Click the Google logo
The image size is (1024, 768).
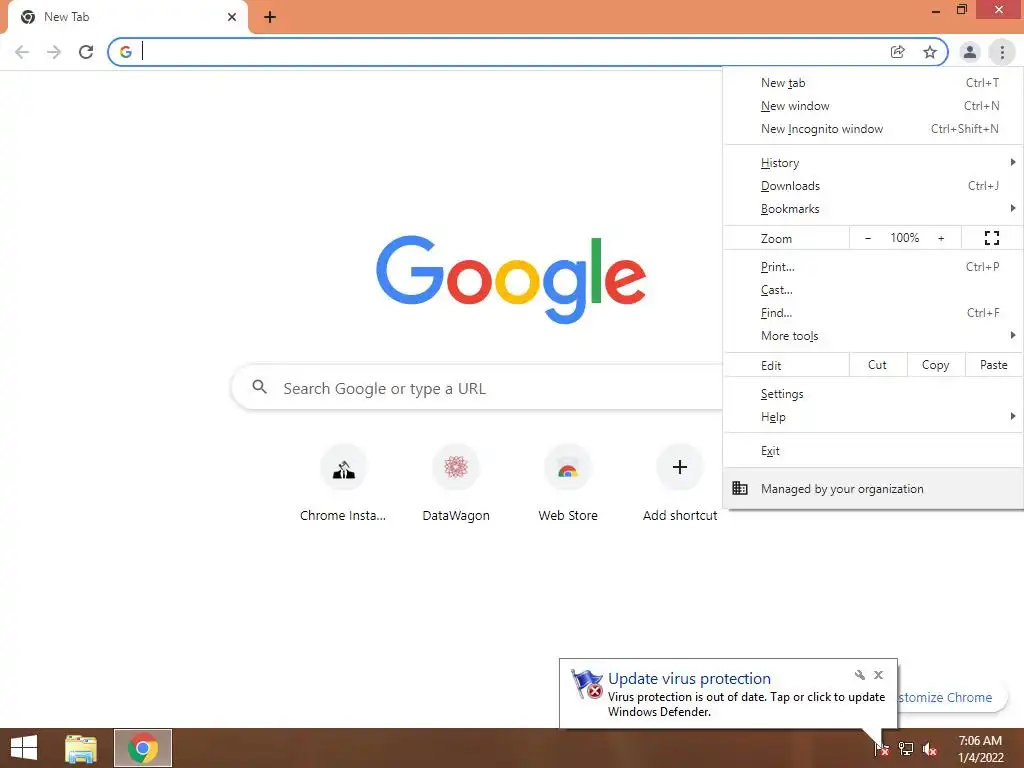(511, 280)
